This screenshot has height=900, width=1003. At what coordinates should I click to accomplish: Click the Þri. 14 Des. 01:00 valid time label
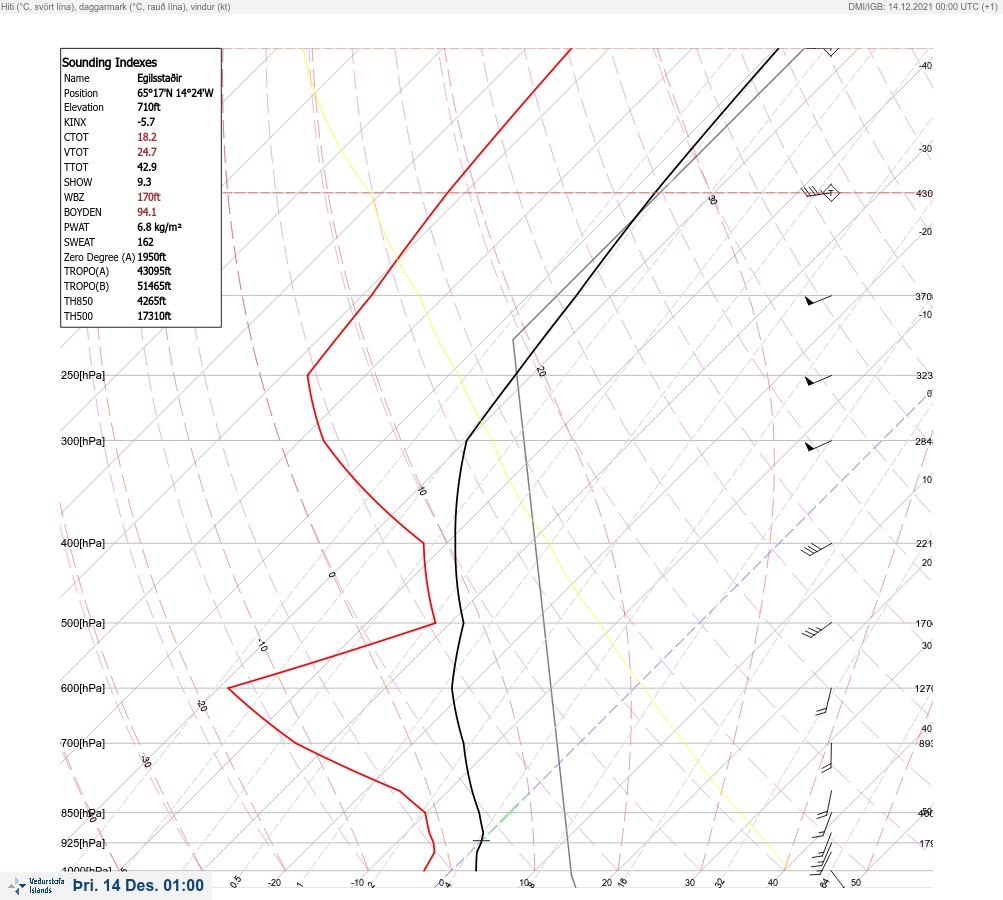138,885
